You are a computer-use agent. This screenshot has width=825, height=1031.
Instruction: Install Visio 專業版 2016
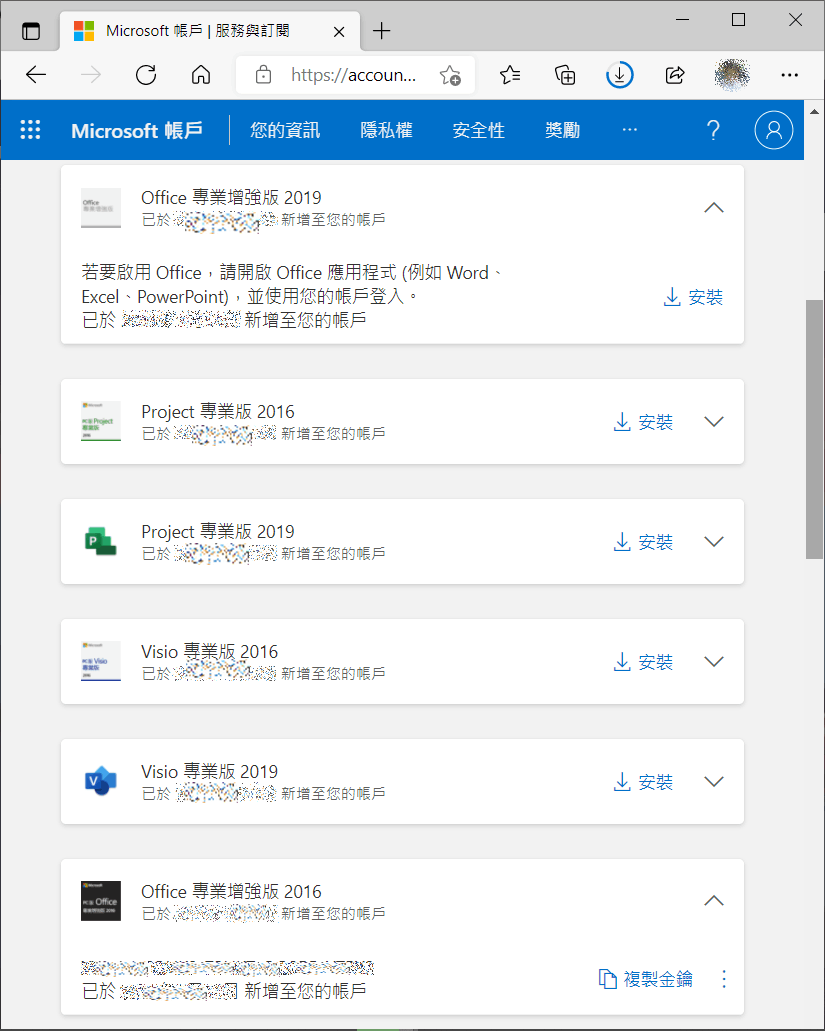click(643, 662)
